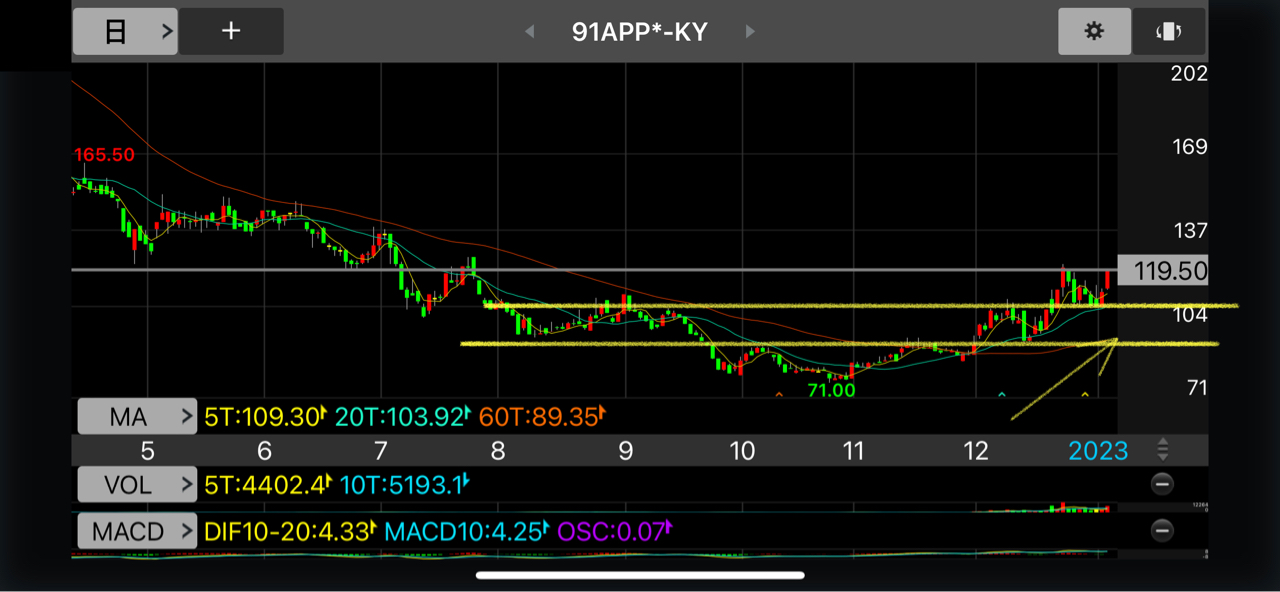Image resolution: width=1280 pixels, height=592 pixels.
Task: Open the MACD indicator selector
Action: 137,531
